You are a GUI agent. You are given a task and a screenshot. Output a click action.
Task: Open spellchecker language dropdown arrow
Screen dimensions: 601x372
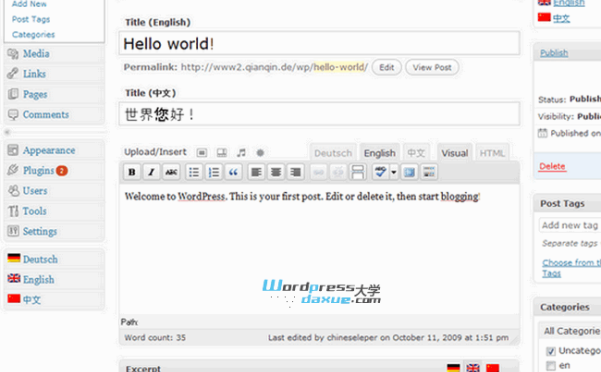[394, 172]
